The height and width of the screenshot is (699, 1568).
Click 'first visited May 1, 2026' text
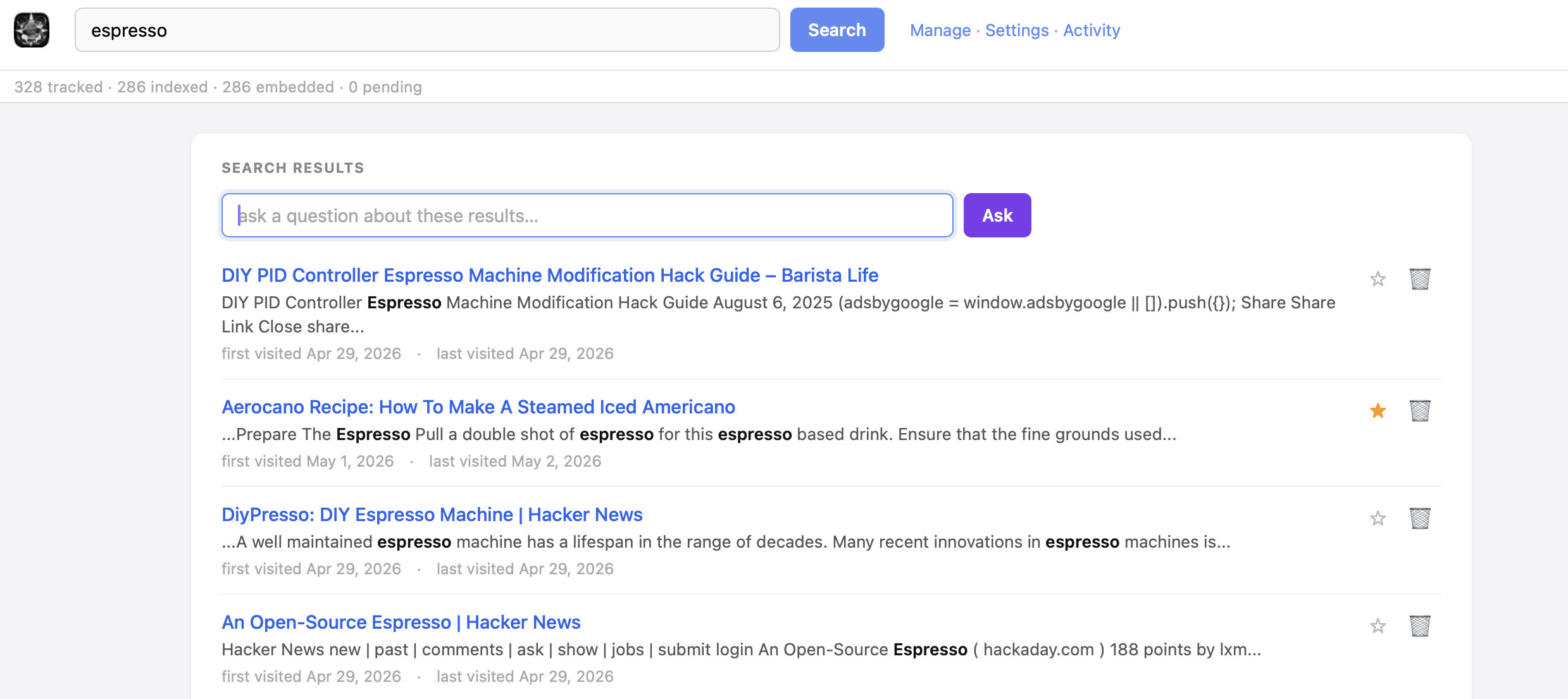tap(308, 461)
